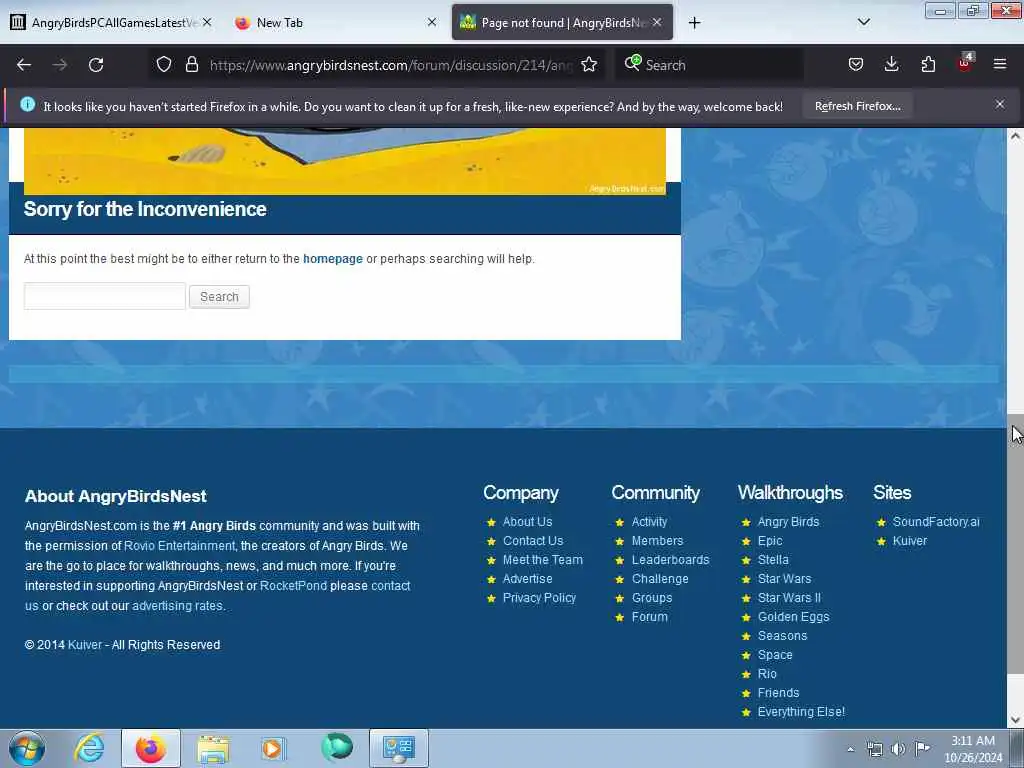The height and width of the screenshot is (768, 1024).
Task: Select Page not found AngryBirdsNest tab
Action: tap(562, 23)
